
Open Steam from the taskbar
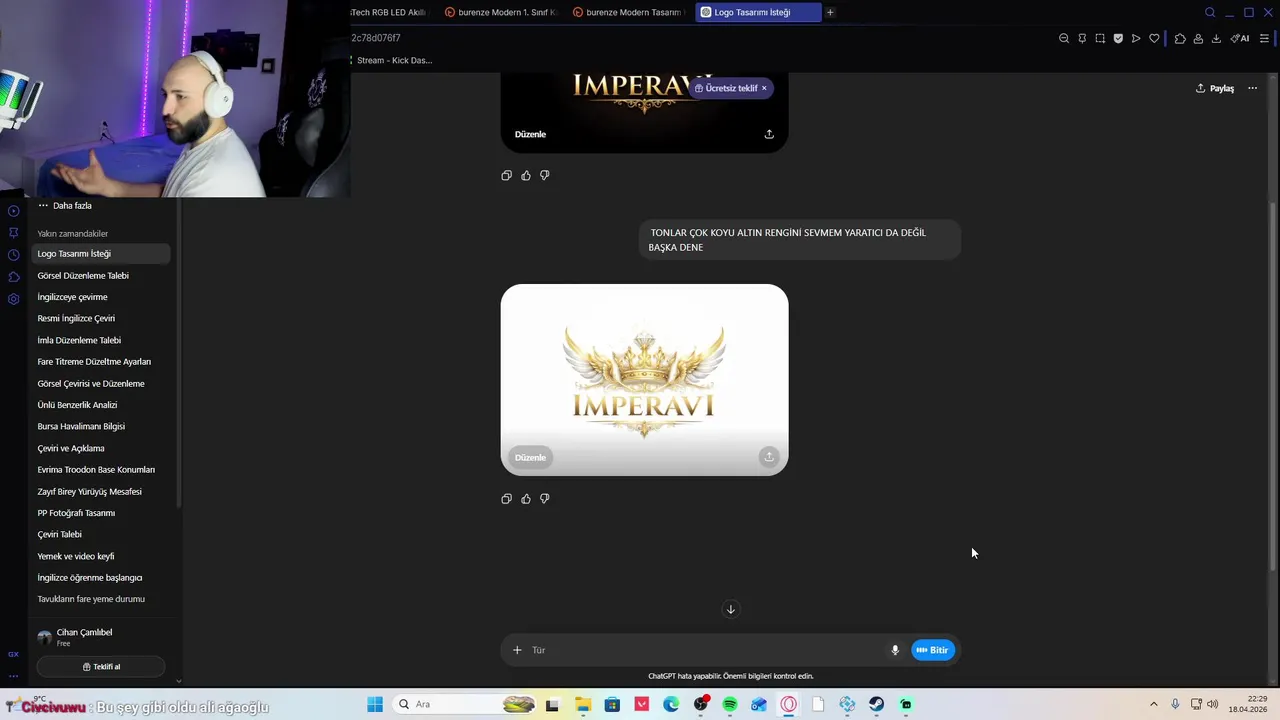click(x=876, y=705)
